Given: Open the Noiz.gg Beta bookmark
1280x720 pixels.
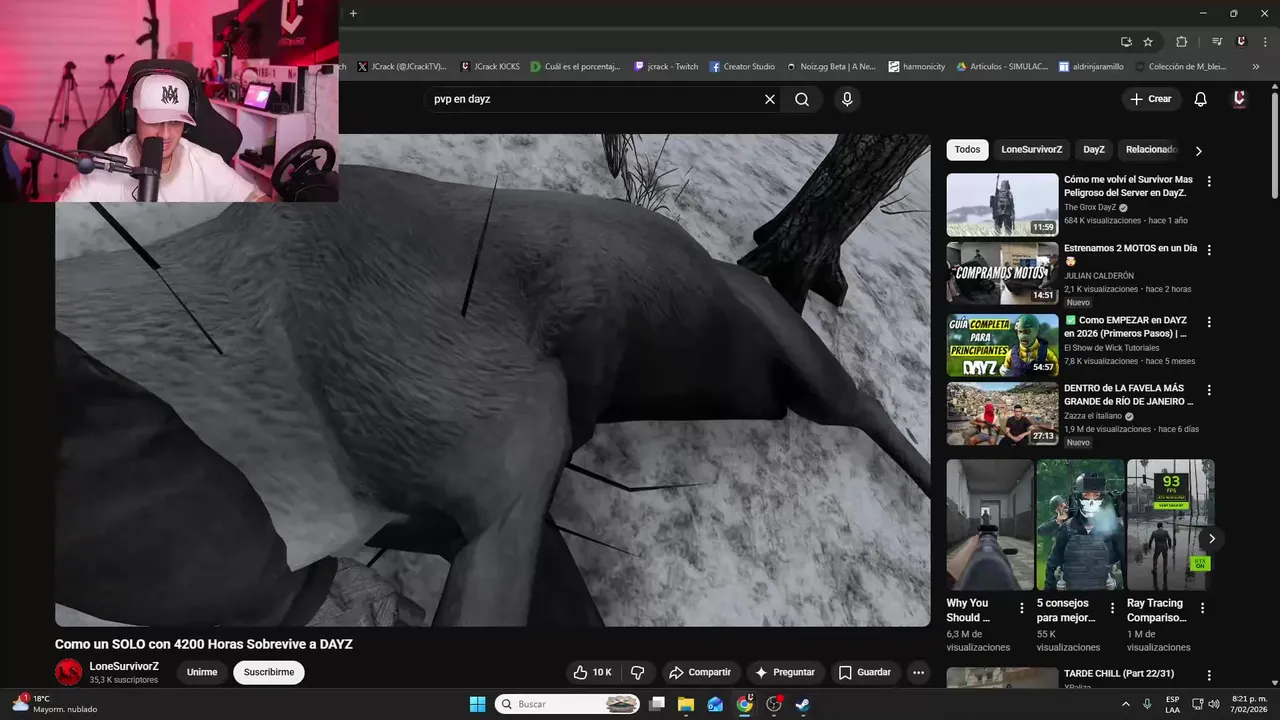Looking at the screenshot, I should pos(831,67).
